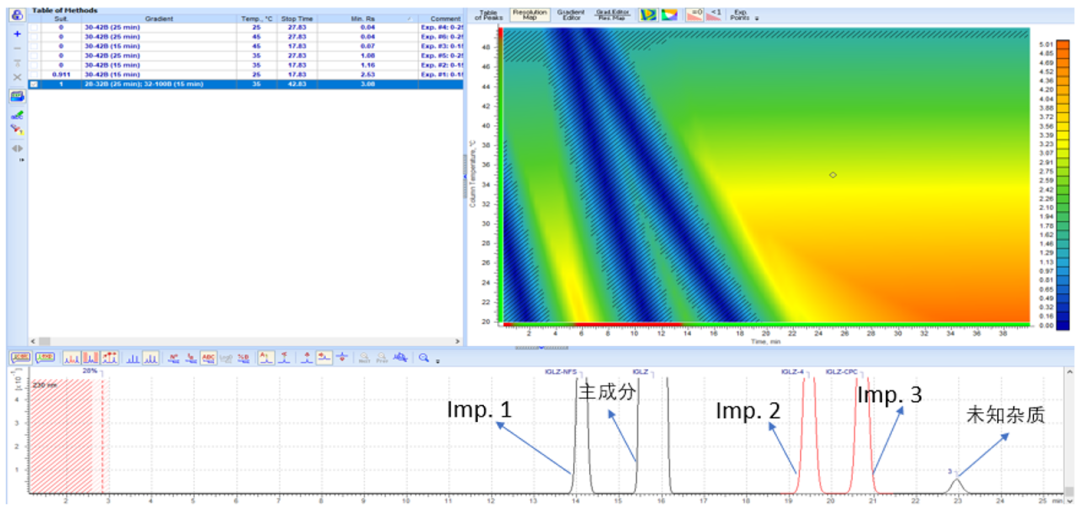
Task: Click the filled red peaks display icon
Action: click(x=91, y=358)
